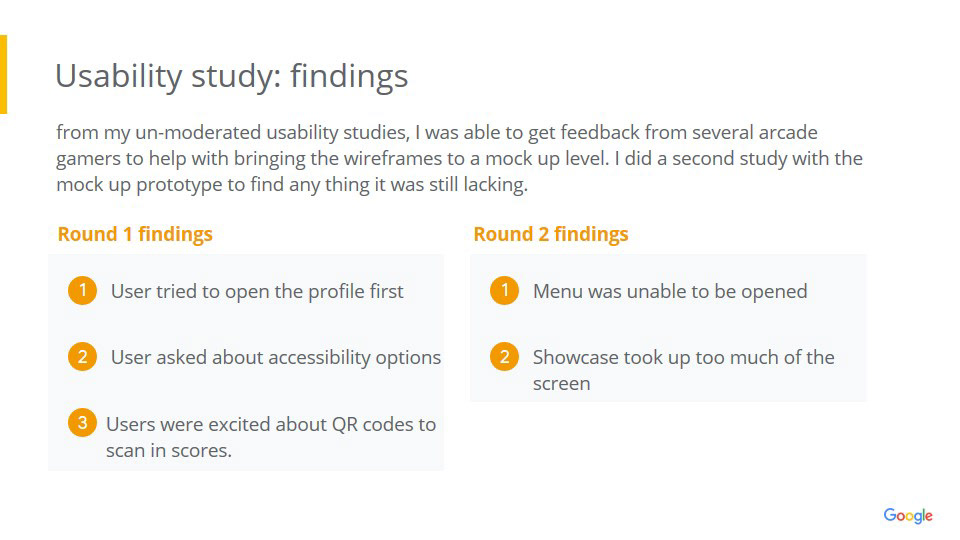Click the Google logo
The height and width of the screenshot is (540, 960).
pos(907,515)
